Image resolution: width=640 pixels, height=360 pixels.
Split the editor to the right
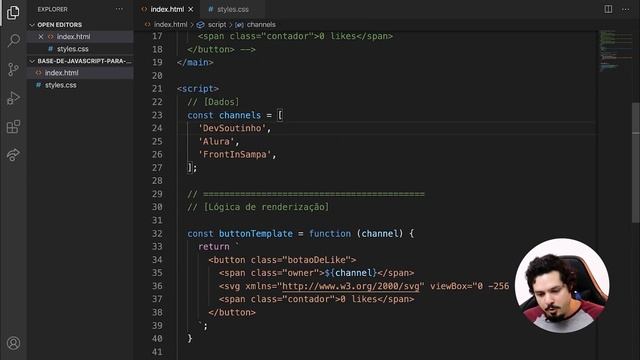608,9
